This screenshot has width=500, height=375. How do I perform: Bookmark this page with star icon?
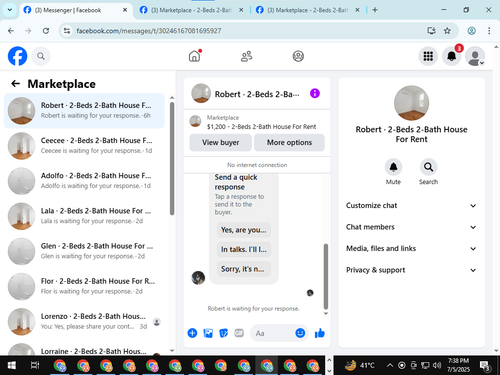(x=447, y=31)
